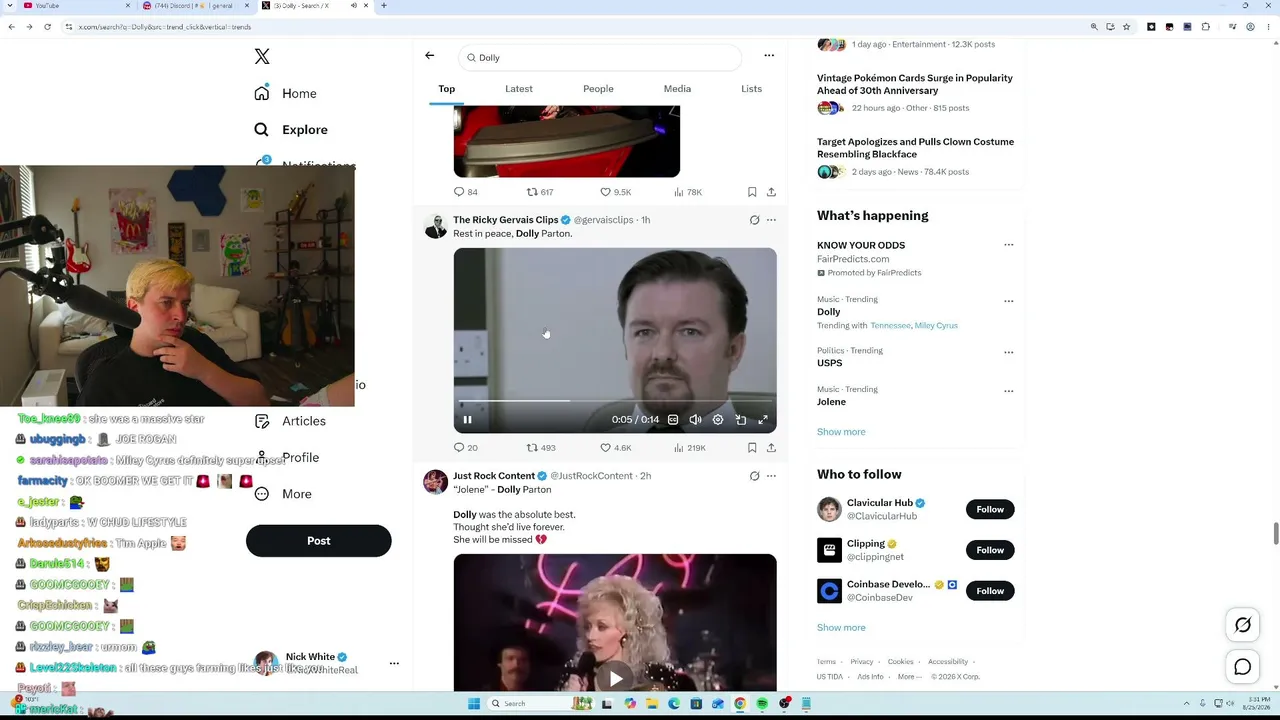Play the Just Rock Content Jolene video
The width and height of the screenshot is (1280, 720).
615,679
